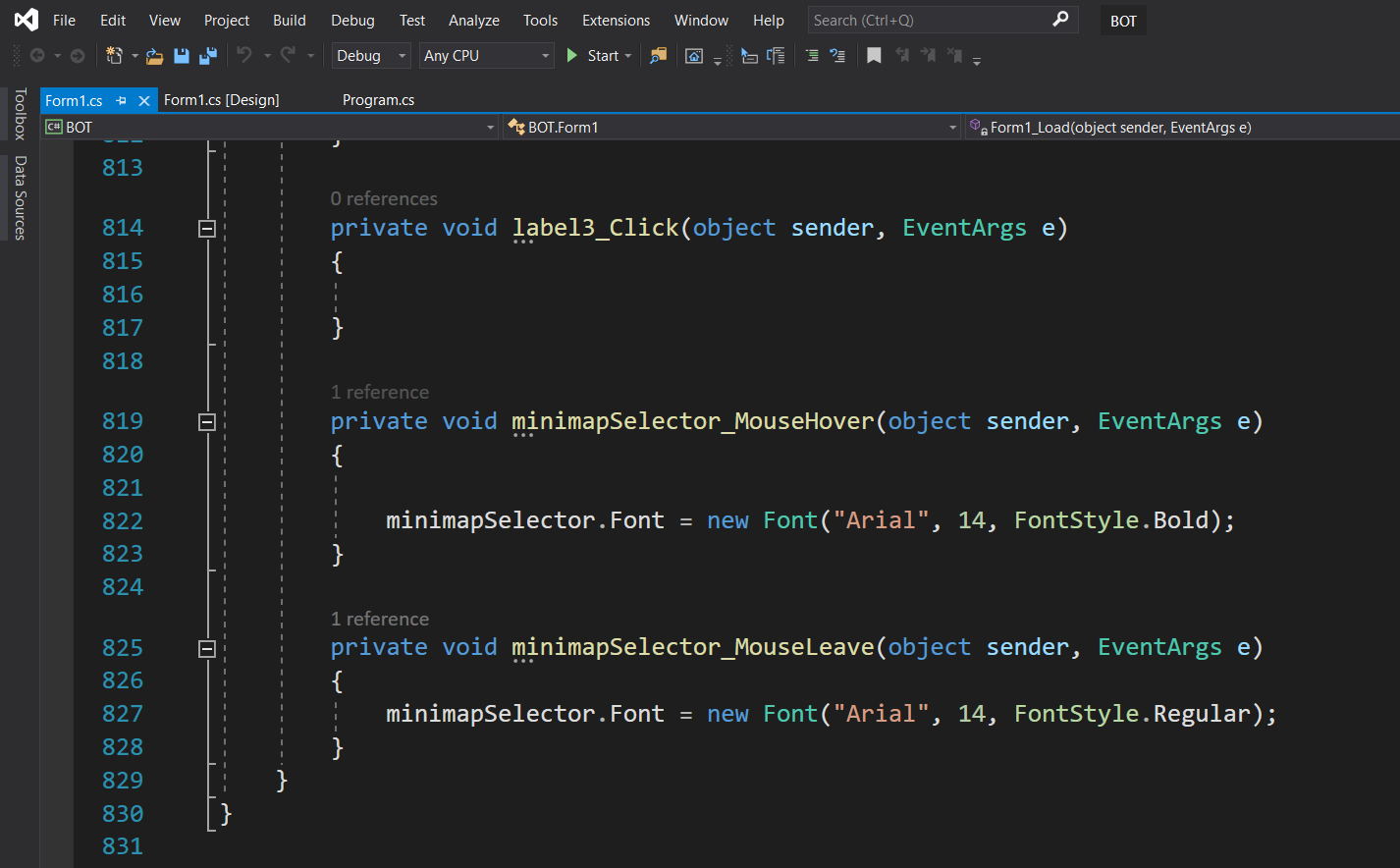This screenshot has height=868, width=1400.
Task: Collapse the minimapSelector_MouseLeave method
Action: click(x=207, y=649)
